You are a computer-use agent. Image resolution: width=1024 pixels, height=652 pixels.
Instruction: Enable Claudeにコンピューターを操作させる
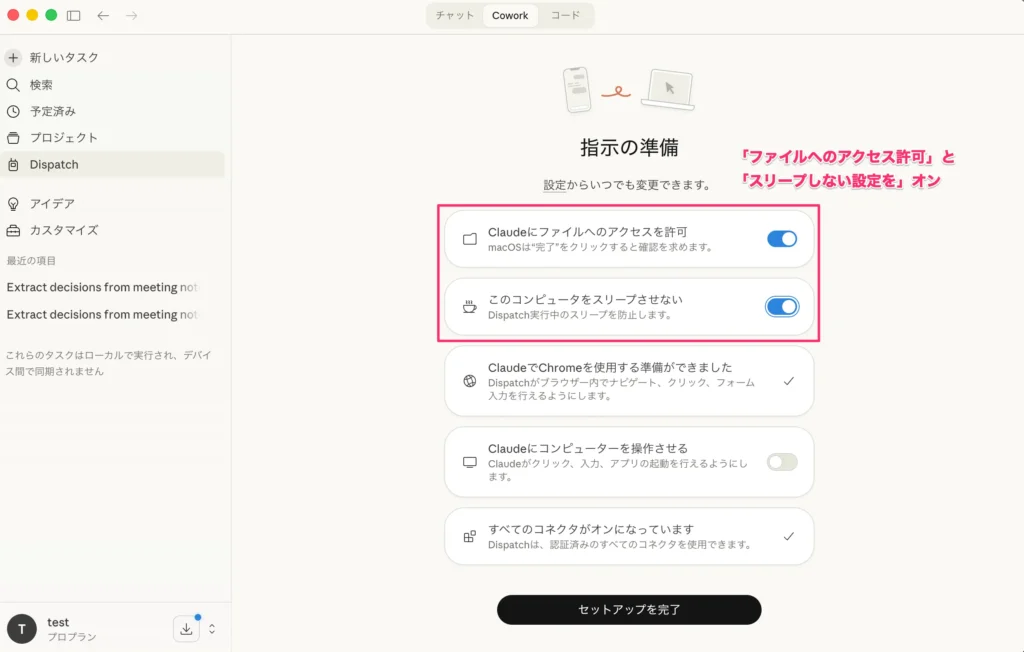click(781, 462)
